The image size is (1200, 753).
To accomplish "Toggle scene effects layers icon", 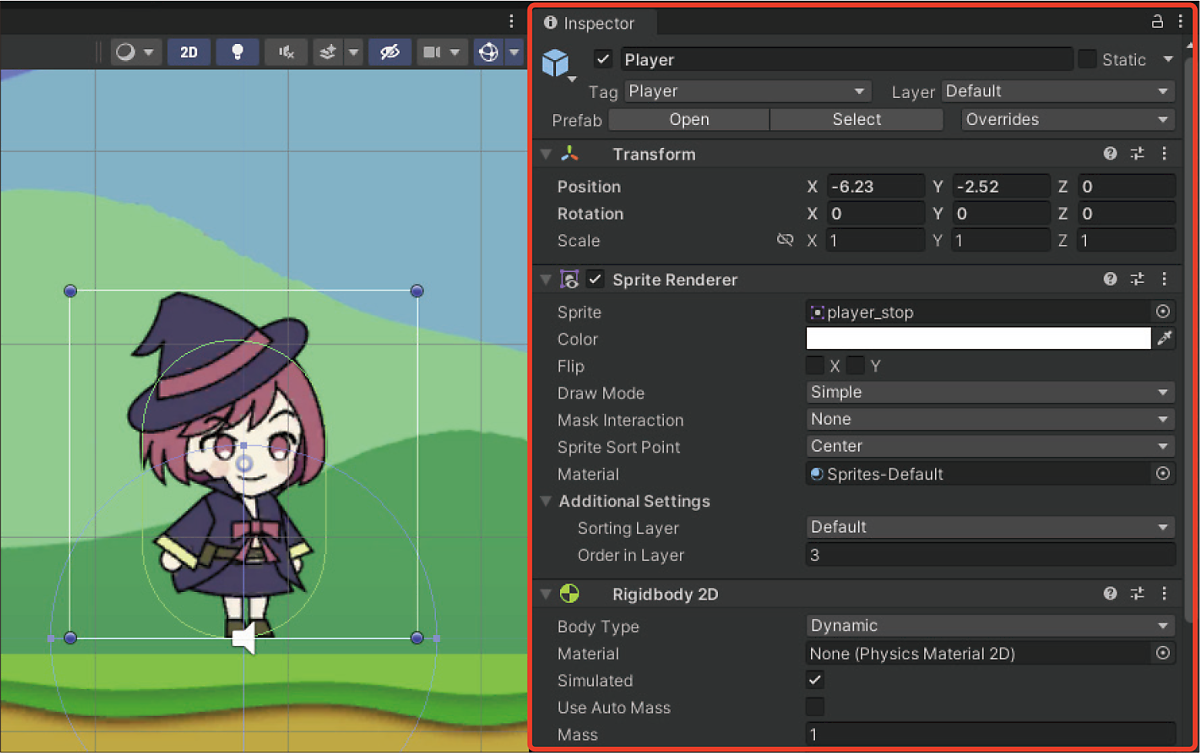I will pyautogui.click(x=328, y=52).
